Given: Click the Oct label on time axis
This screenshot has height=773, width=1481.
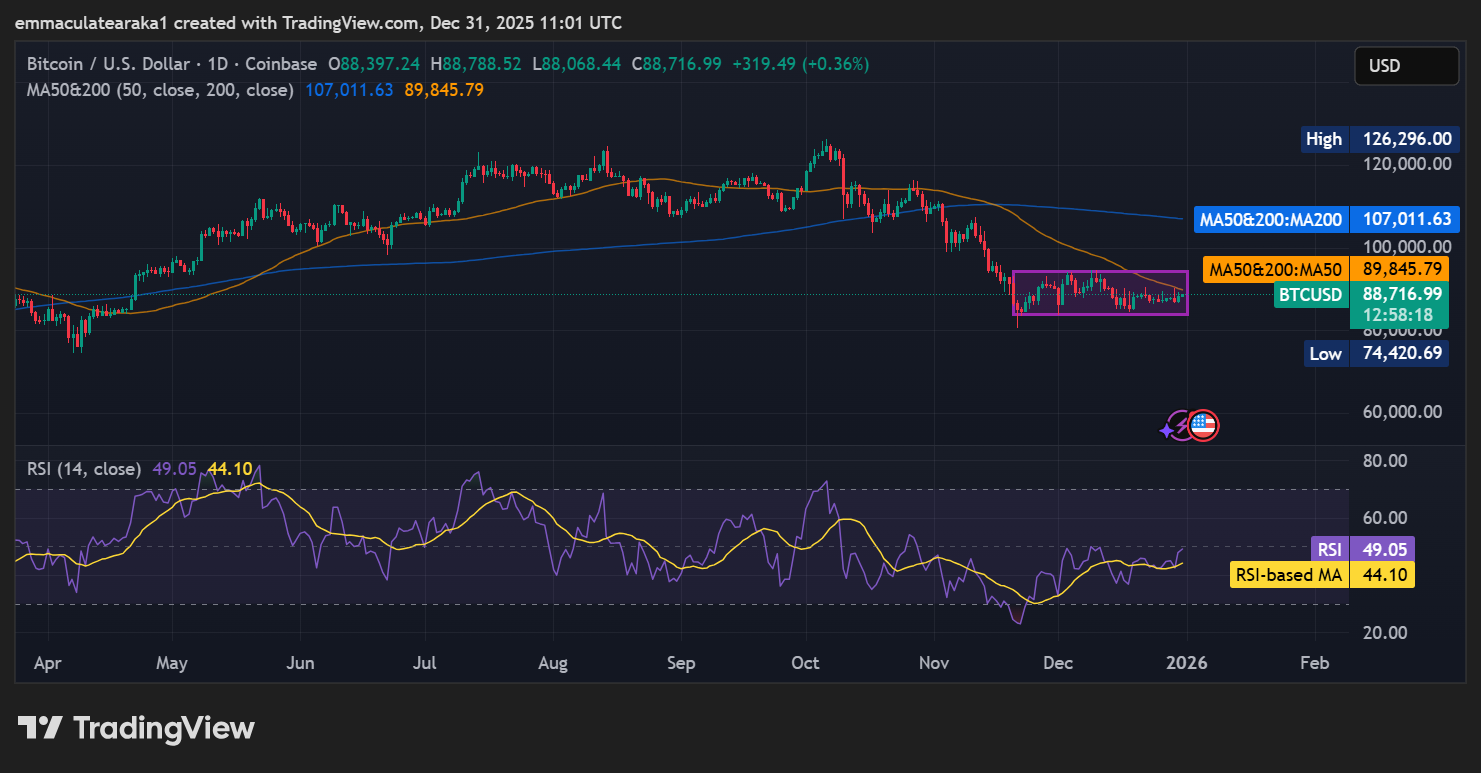Looking at the screenshot, I should (x=805, y=663).
